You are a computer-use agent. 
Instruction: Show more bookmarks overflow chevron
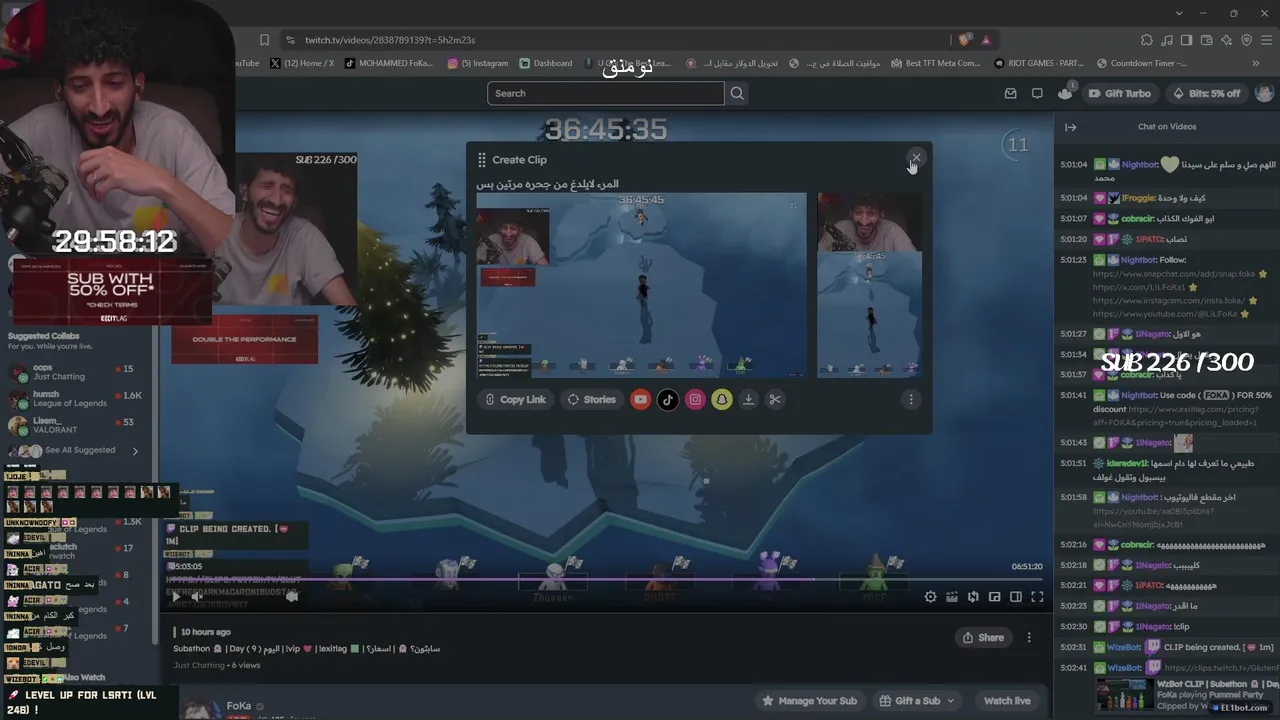click(x=1256, y=63)
